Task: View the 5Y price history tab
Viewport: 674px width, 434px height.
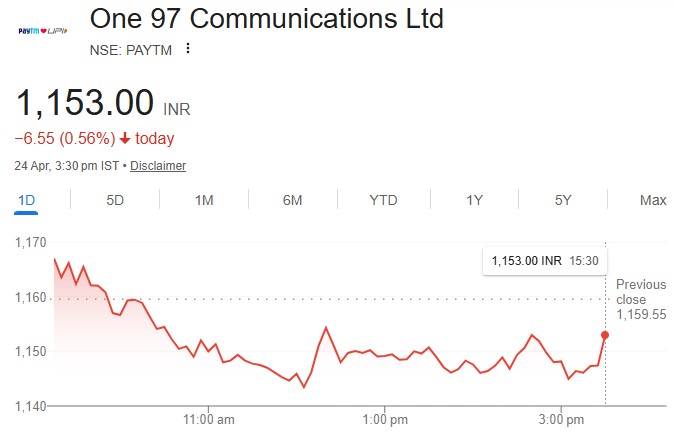Action: point(563,200)
